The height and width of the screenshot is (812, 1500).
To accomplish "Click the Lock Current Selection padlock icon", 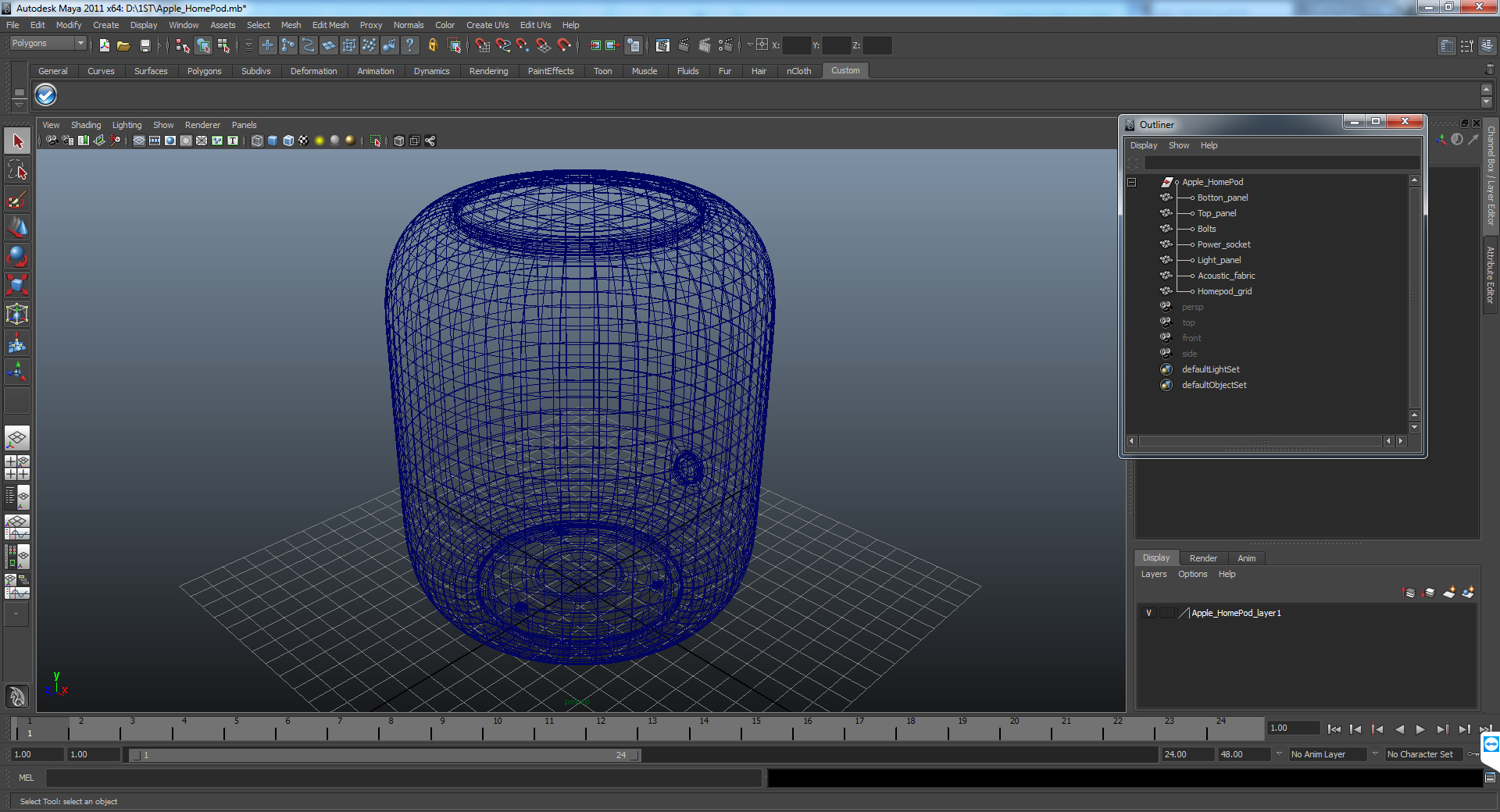I will coord(432,45).
